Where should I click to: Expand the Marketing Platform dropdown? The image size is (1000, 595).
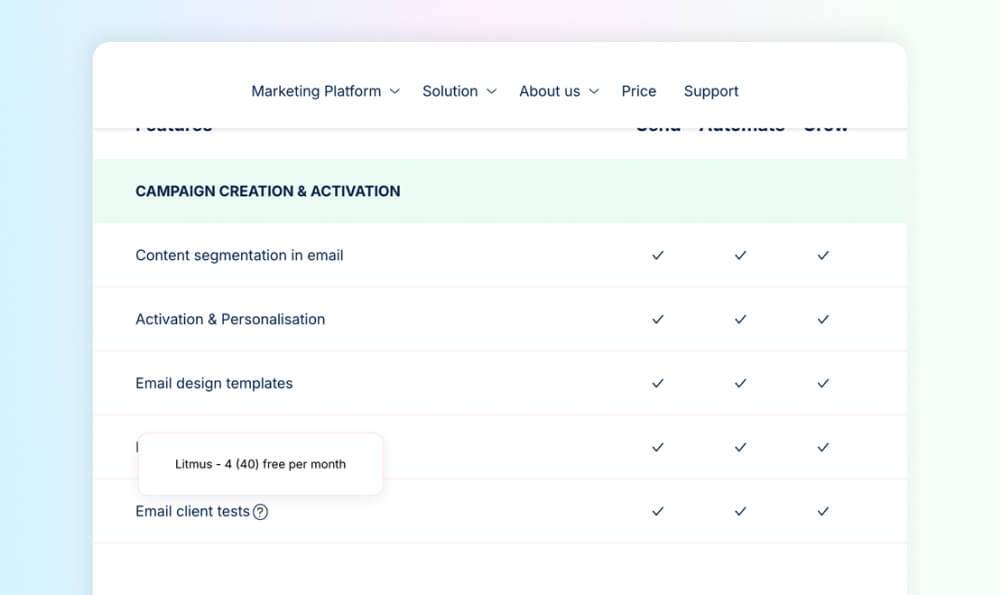click(x=324, y=91)
